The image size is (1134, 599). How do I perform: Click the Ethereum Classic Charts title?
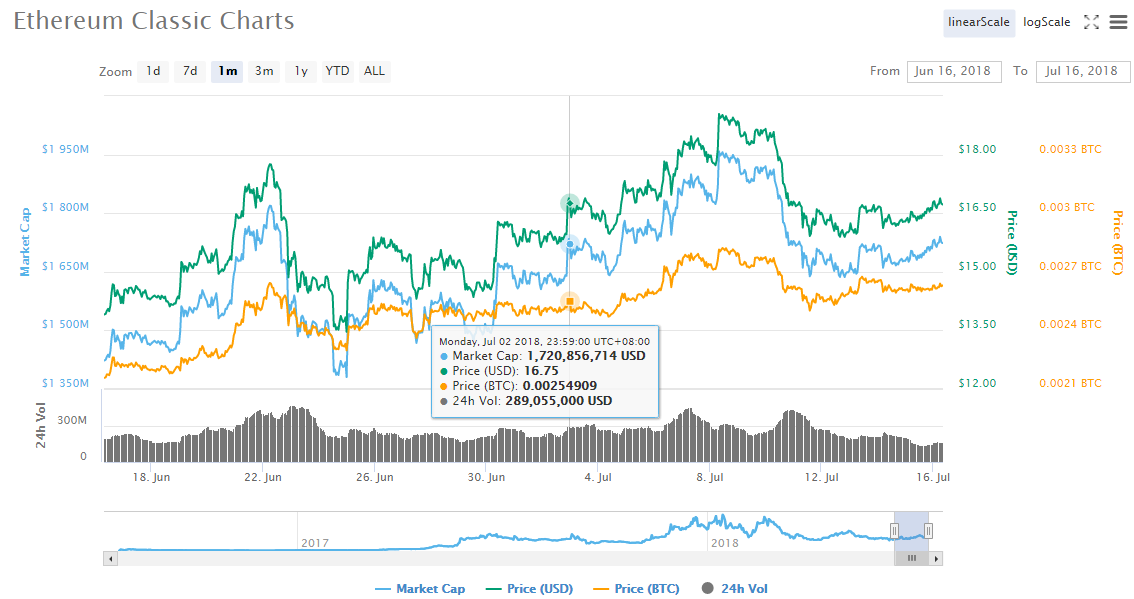click(154, 21)
